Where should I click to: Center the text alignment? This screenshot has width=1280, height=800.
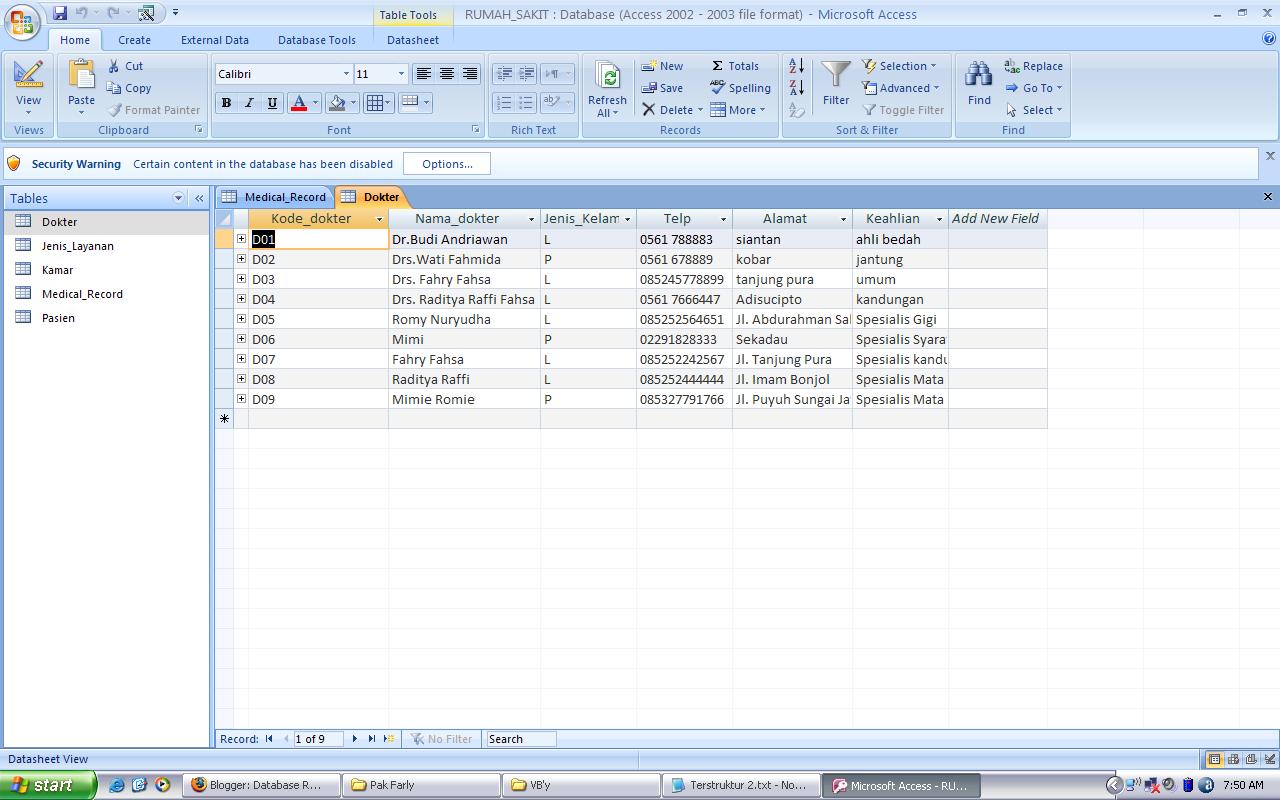(x=447, y=74)
